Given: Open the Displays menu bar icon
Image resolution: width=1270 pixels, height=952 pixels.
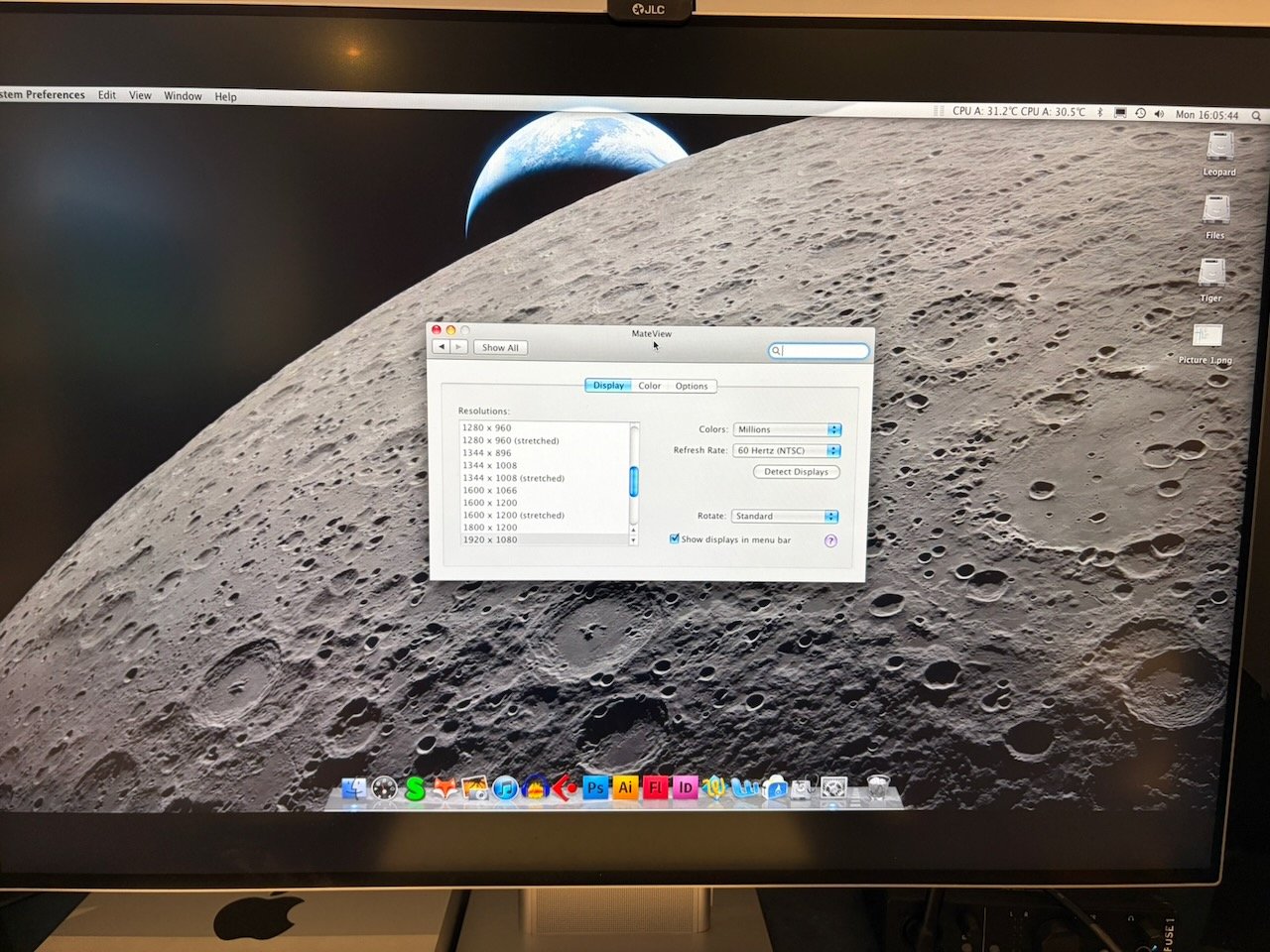Looking at the screenshot, I should (1120, 113).
